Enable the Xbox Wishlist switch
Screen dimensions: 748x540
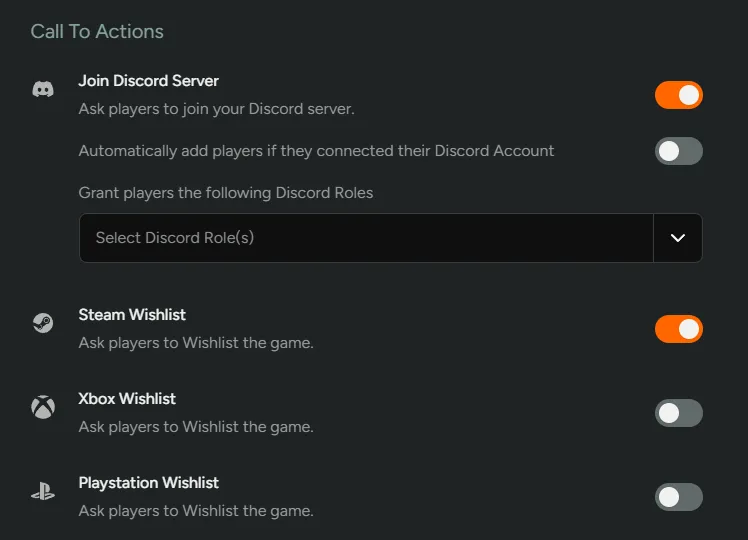[679, 413]
